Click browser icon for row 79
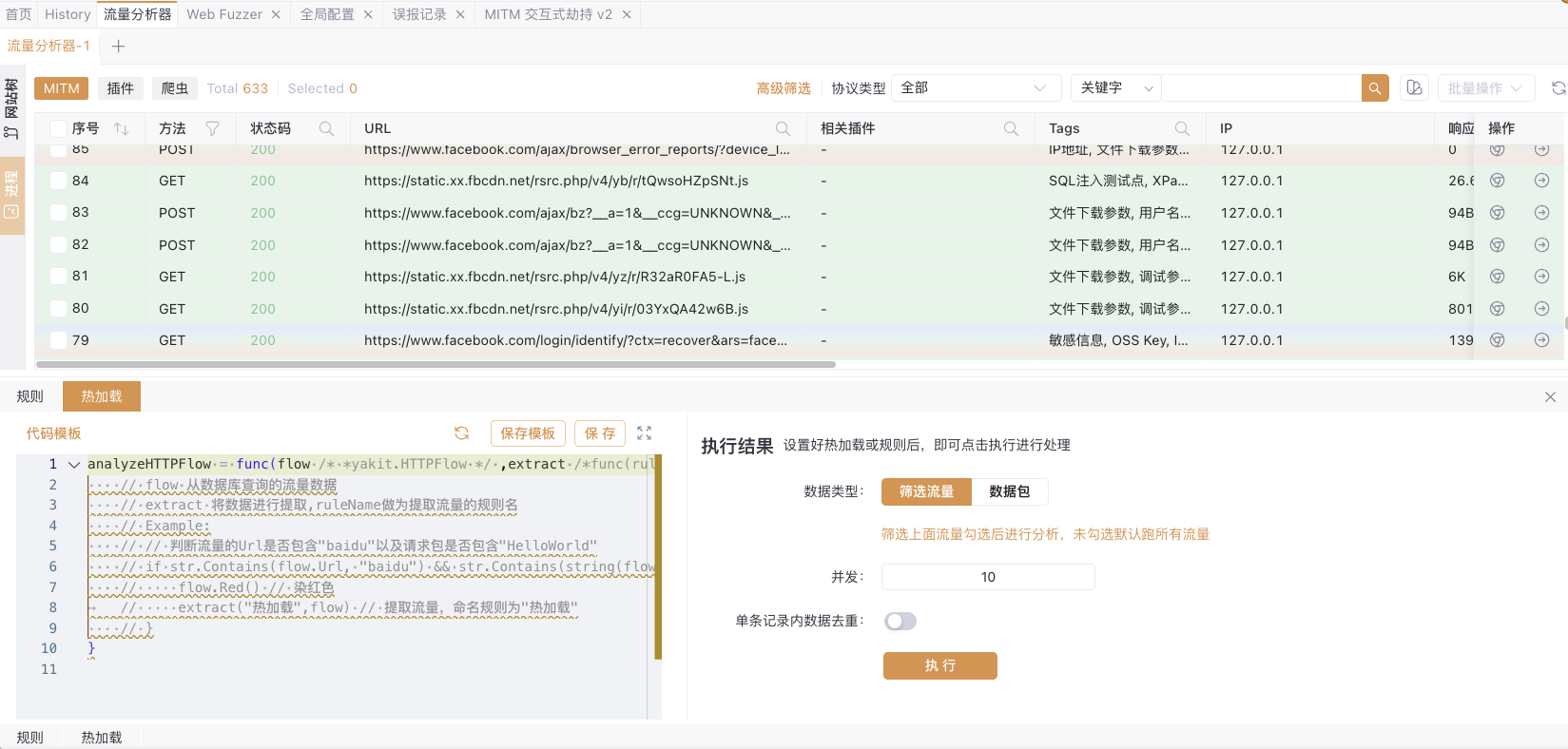This screenshot has height=749, width=1568. pos(1498,340)
